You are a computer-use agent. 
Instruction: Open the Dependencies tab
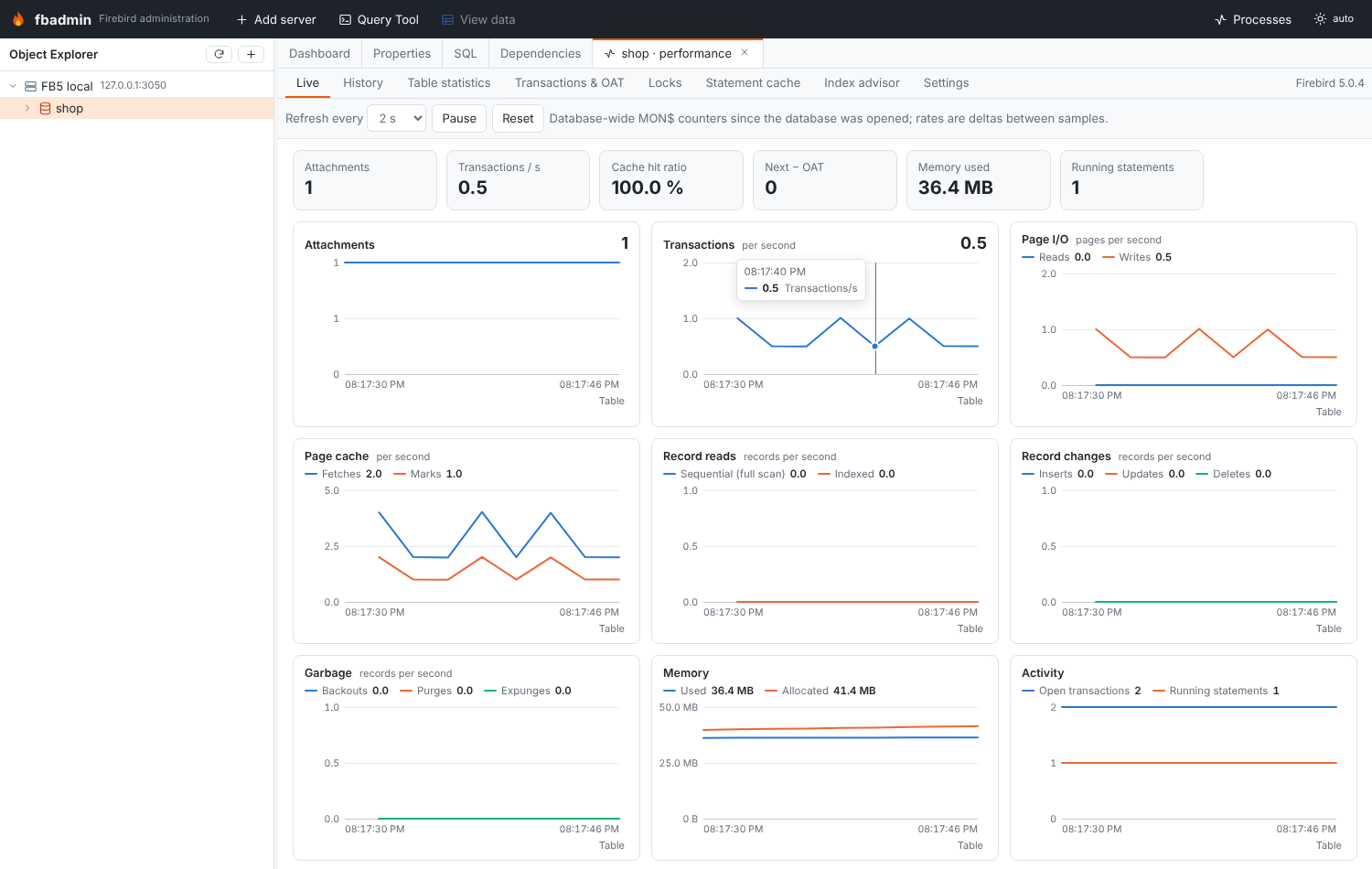point(541,53)
